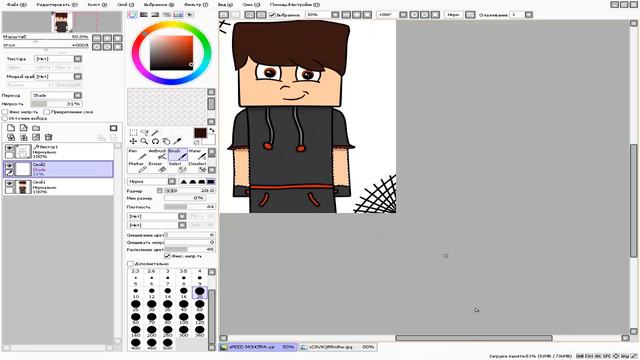Screen dimensions: 640x360
Task: Select the flattest brush edge shape
Action: point(211,182)
